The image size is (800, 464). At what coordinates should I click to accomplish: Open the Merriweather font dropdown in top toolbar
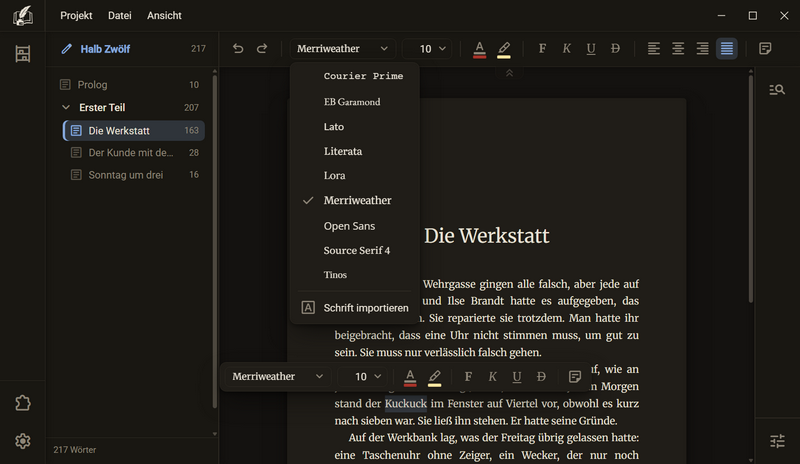click(342, 48)
